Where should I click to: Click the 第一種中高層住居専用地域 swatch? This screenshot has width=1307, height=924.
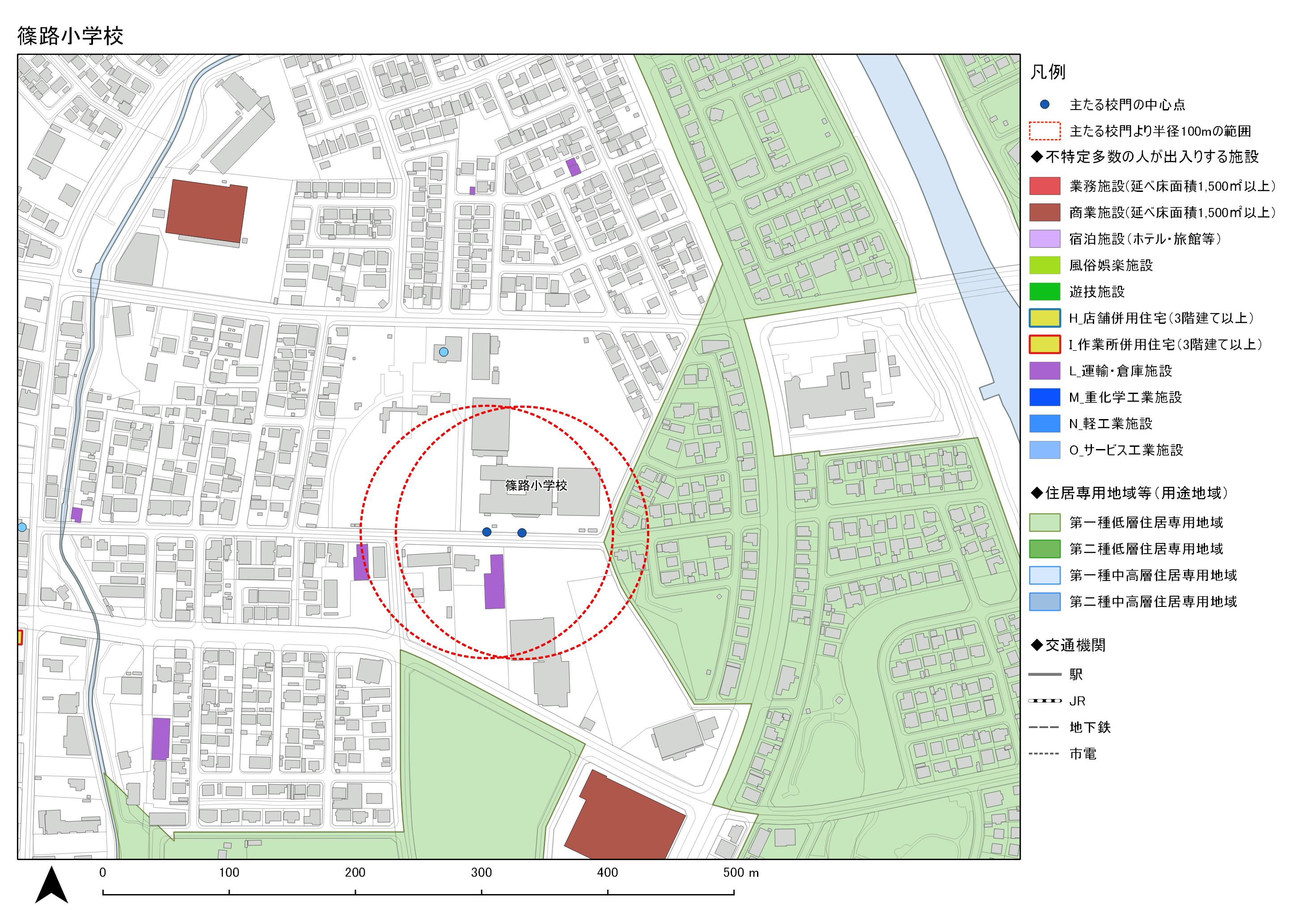pyautogui.click(x=1045, y=575)
